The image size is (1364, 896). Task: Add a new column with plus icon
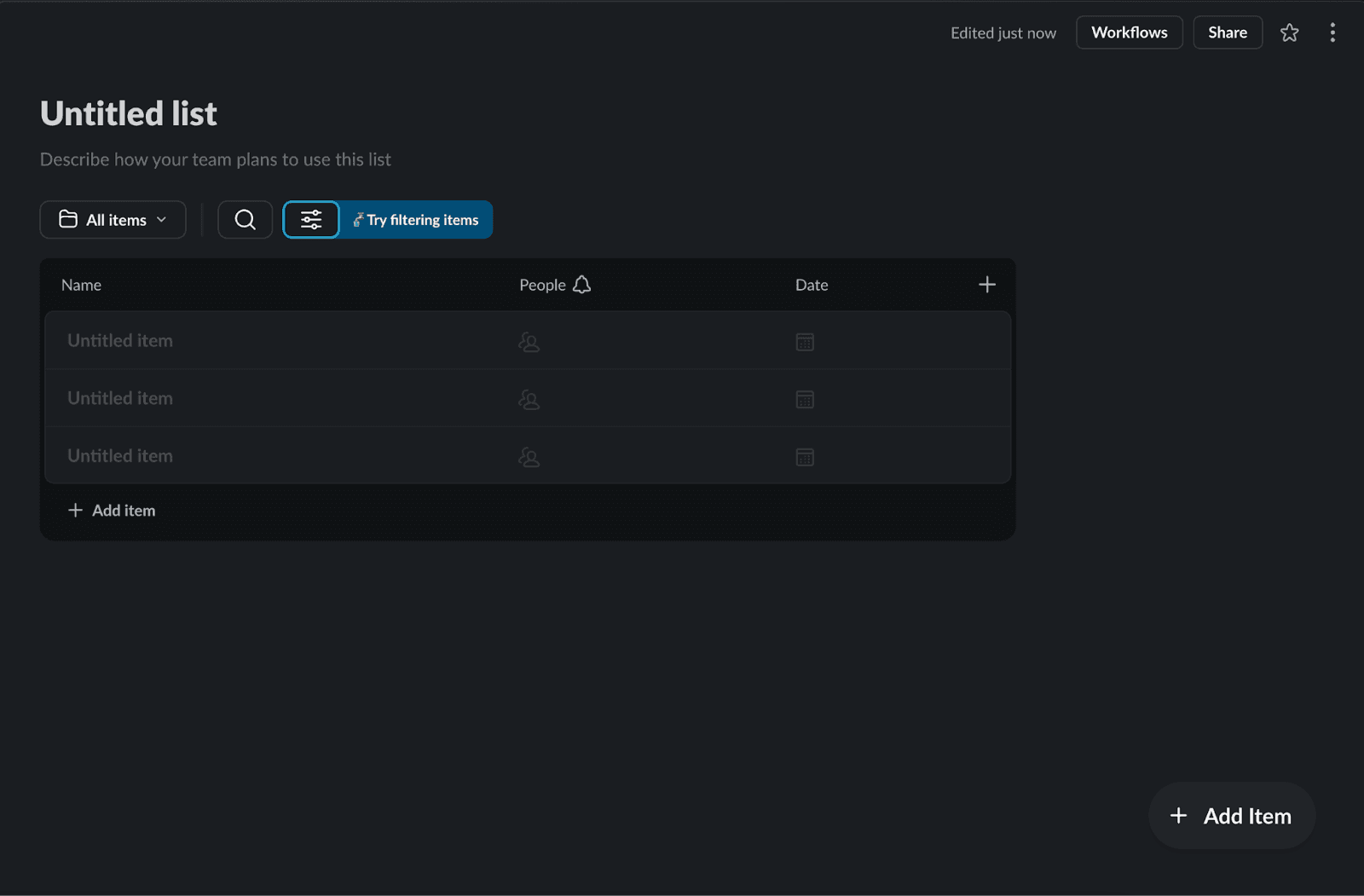click(987, 285)
